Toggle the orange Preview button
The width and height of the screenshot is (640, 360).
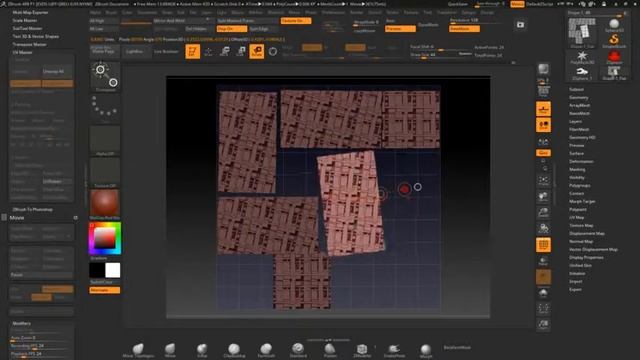[400, 29]
